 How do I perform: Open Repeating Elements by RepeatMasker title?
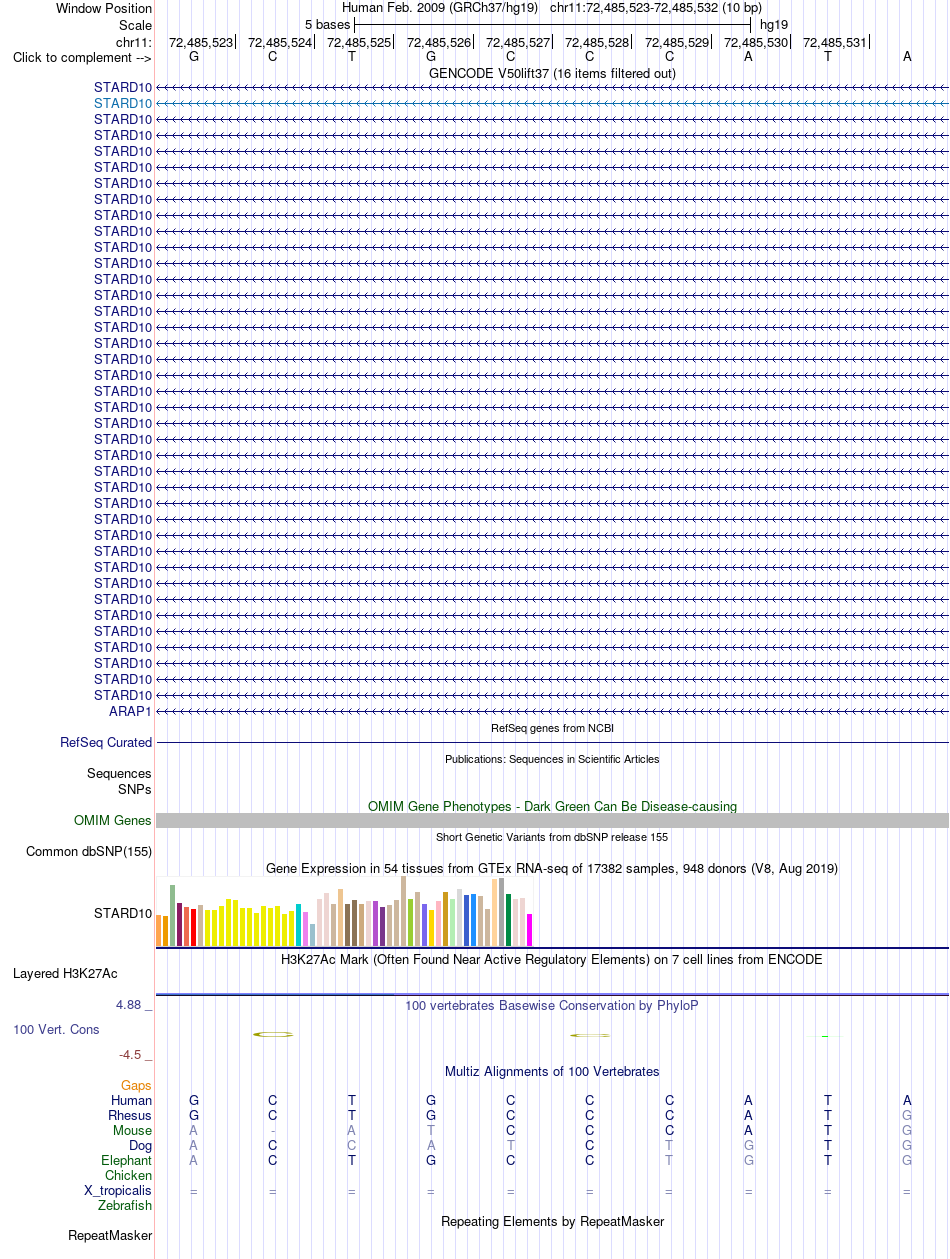552,1221
